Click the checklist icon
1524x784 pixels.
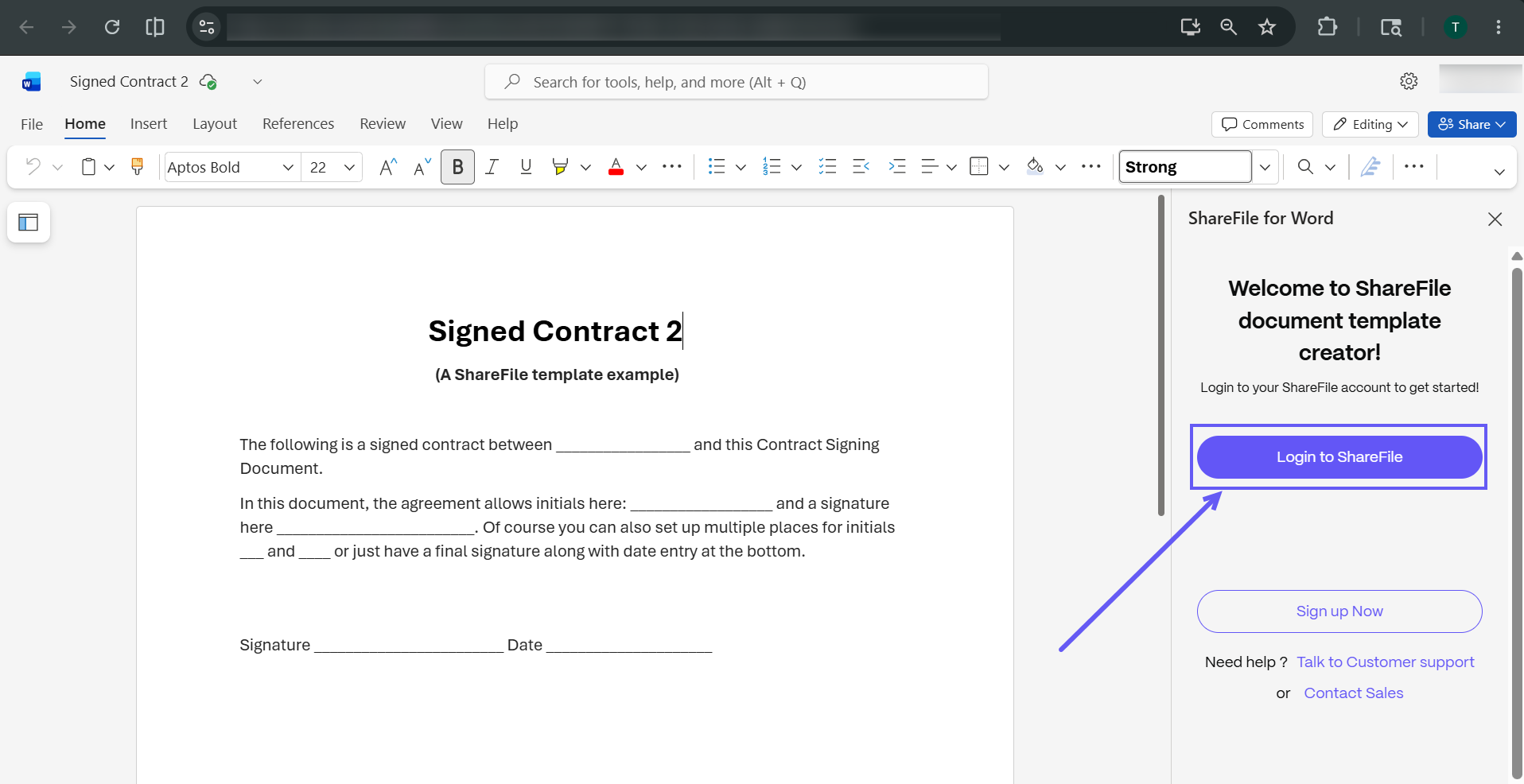point(827,167)
